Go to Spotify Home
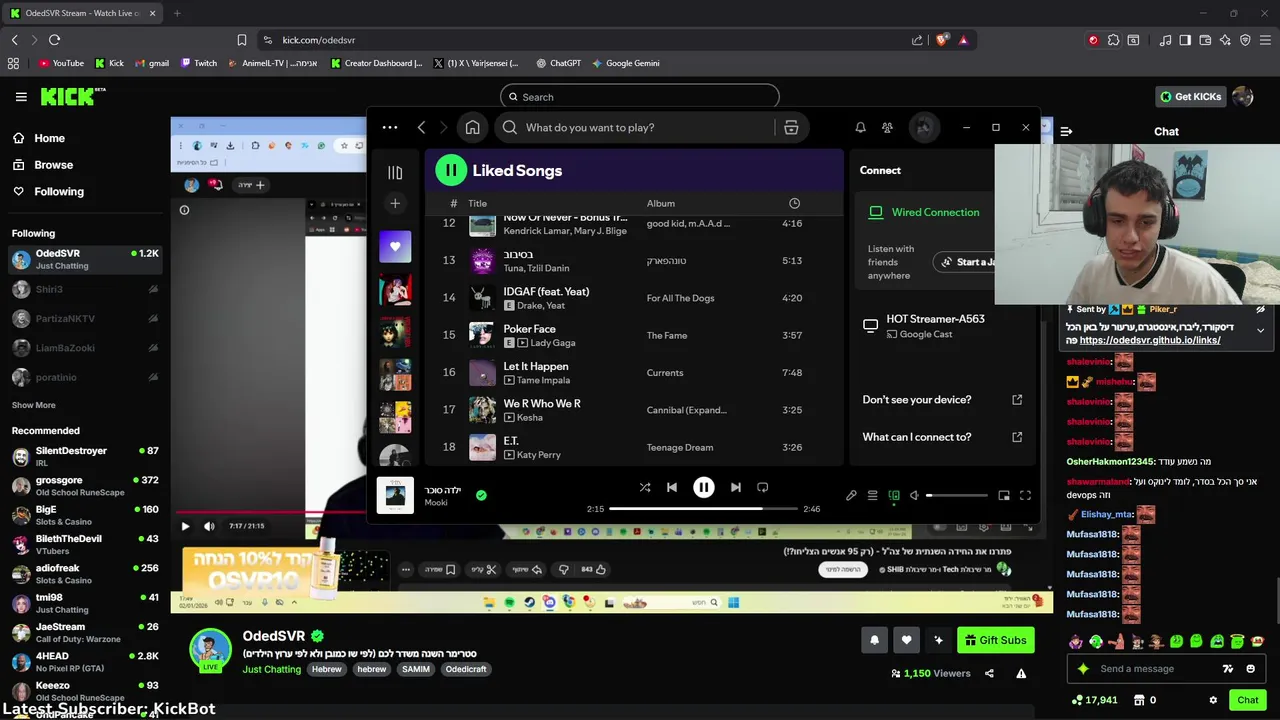The width and height of the screenshot is (1280, 720). [x=473, y=127]
